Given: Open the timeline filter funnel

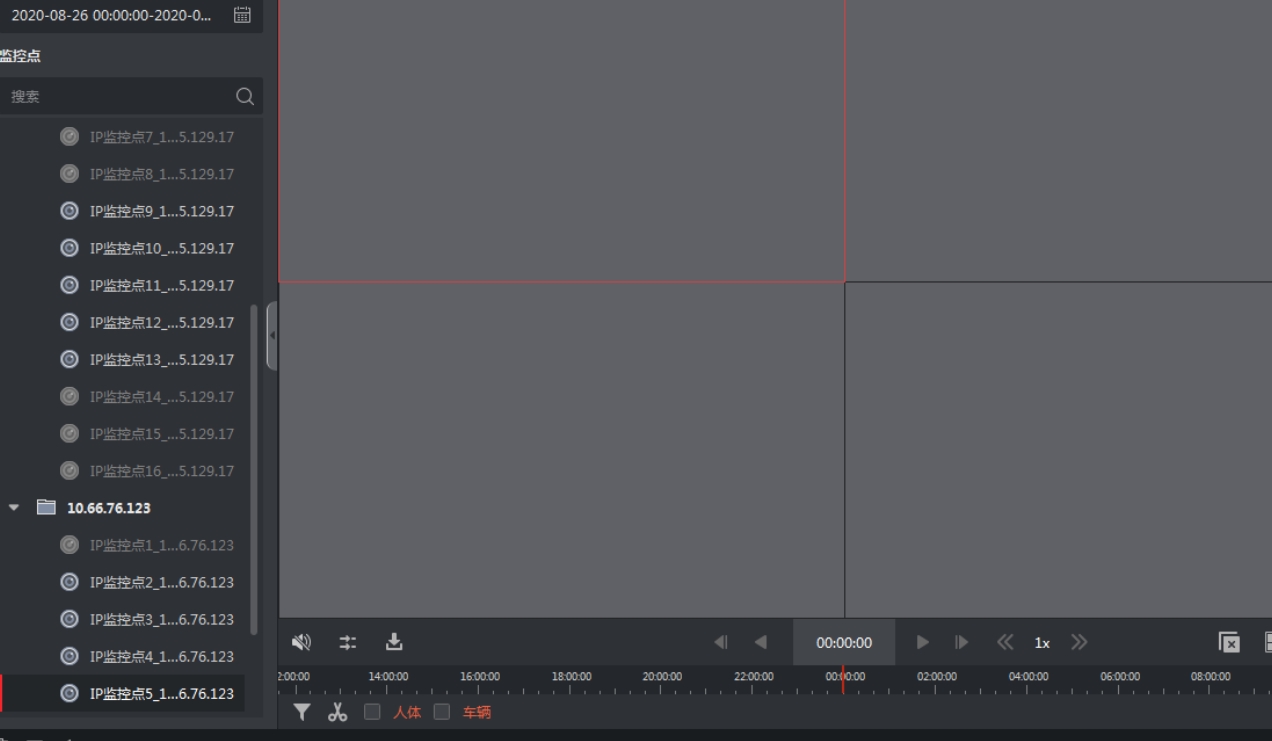Looking at the screenshot, I should click(302, 712).
